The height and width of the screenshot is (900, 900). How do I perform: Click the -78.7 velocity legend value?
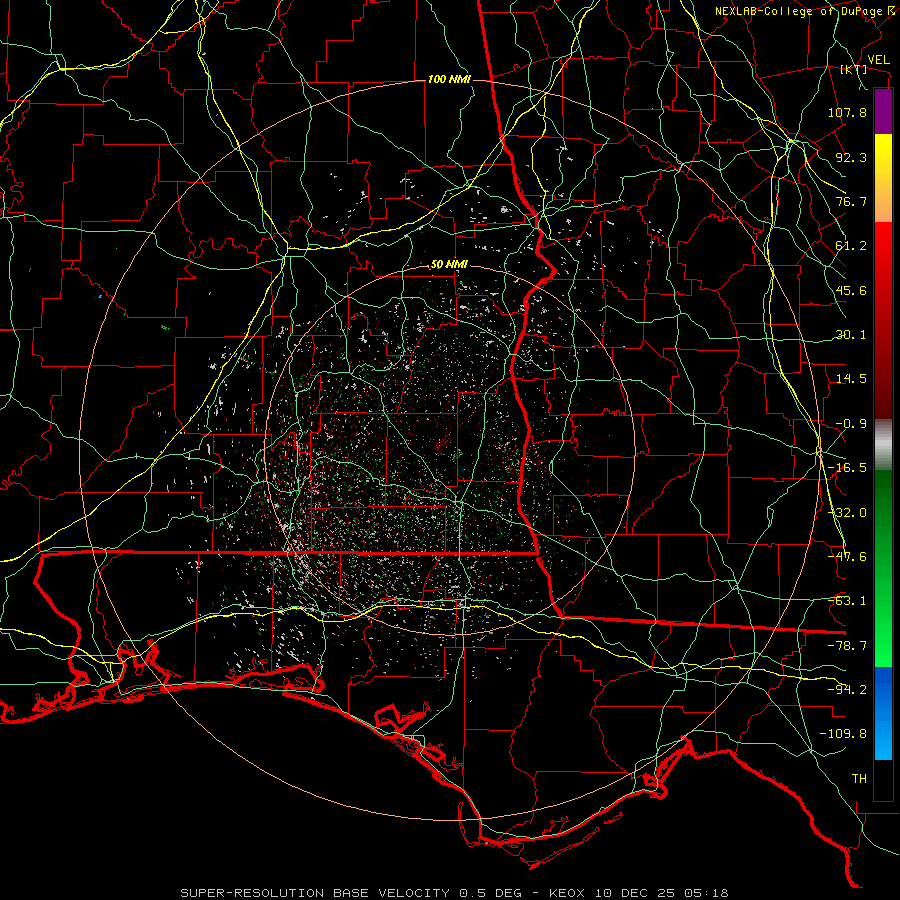[x=847, y=646]
